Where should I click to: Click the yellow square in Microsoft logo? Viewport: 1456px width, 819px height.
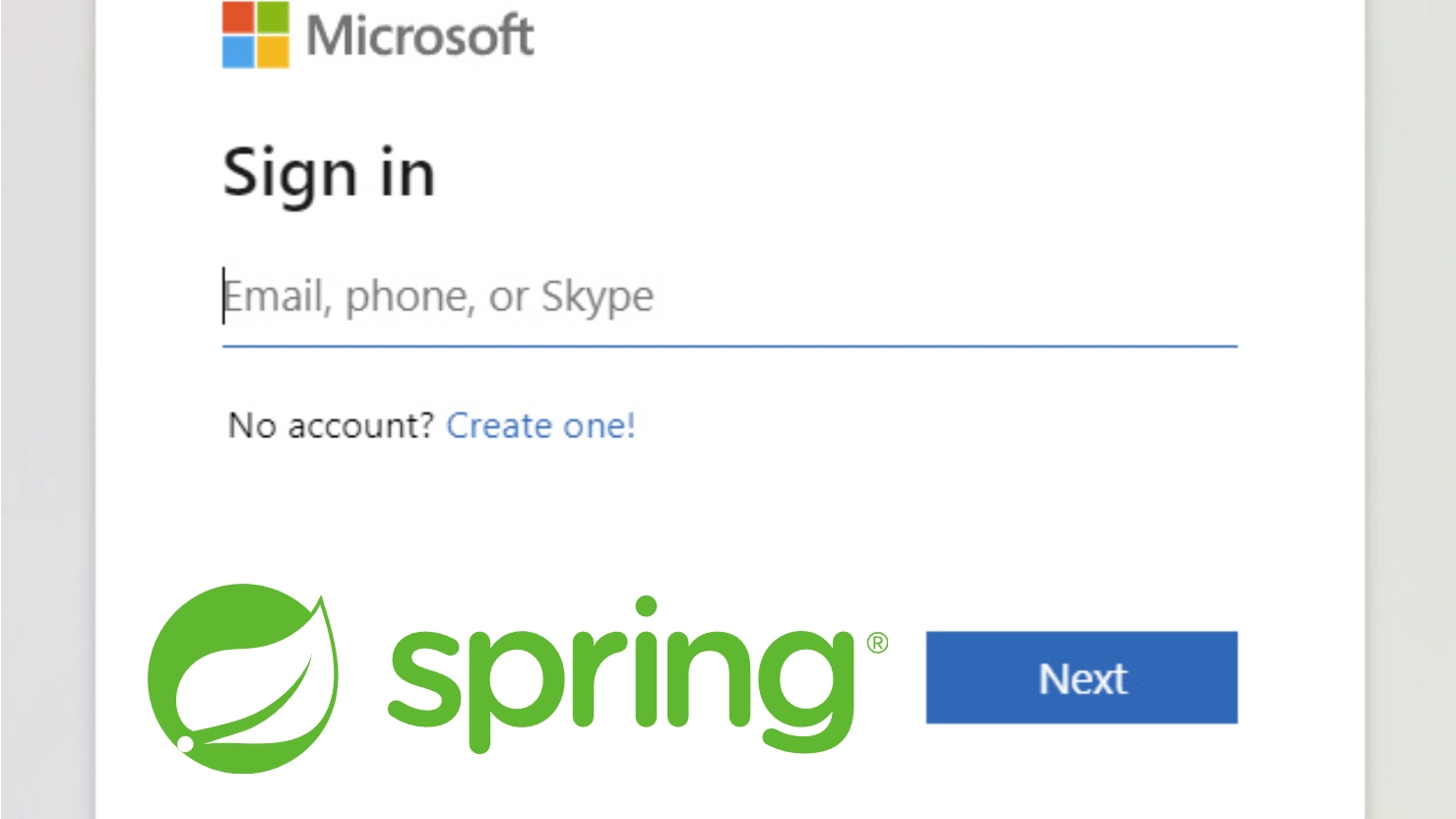click(274, 52)
